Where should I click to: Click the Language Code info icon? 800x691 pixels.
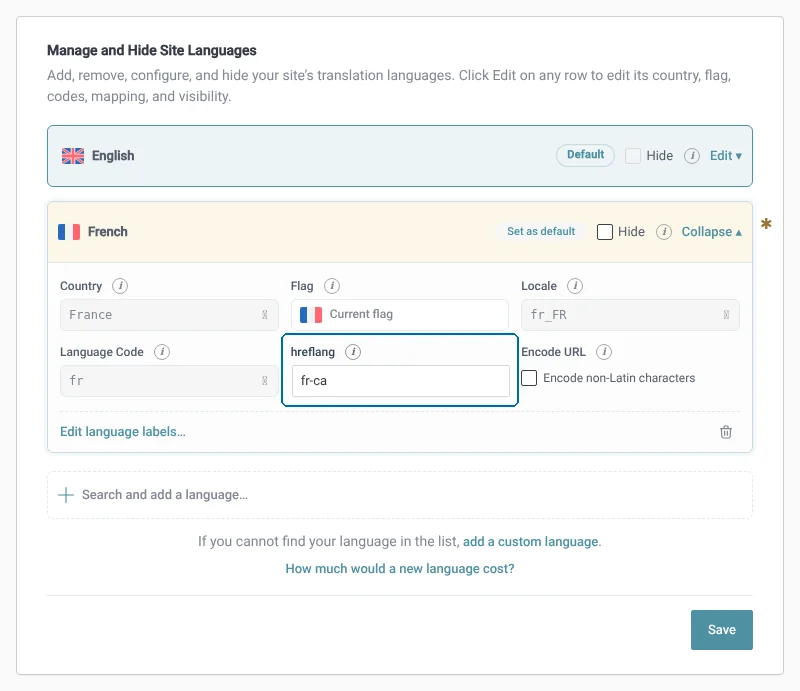point(162,352)
